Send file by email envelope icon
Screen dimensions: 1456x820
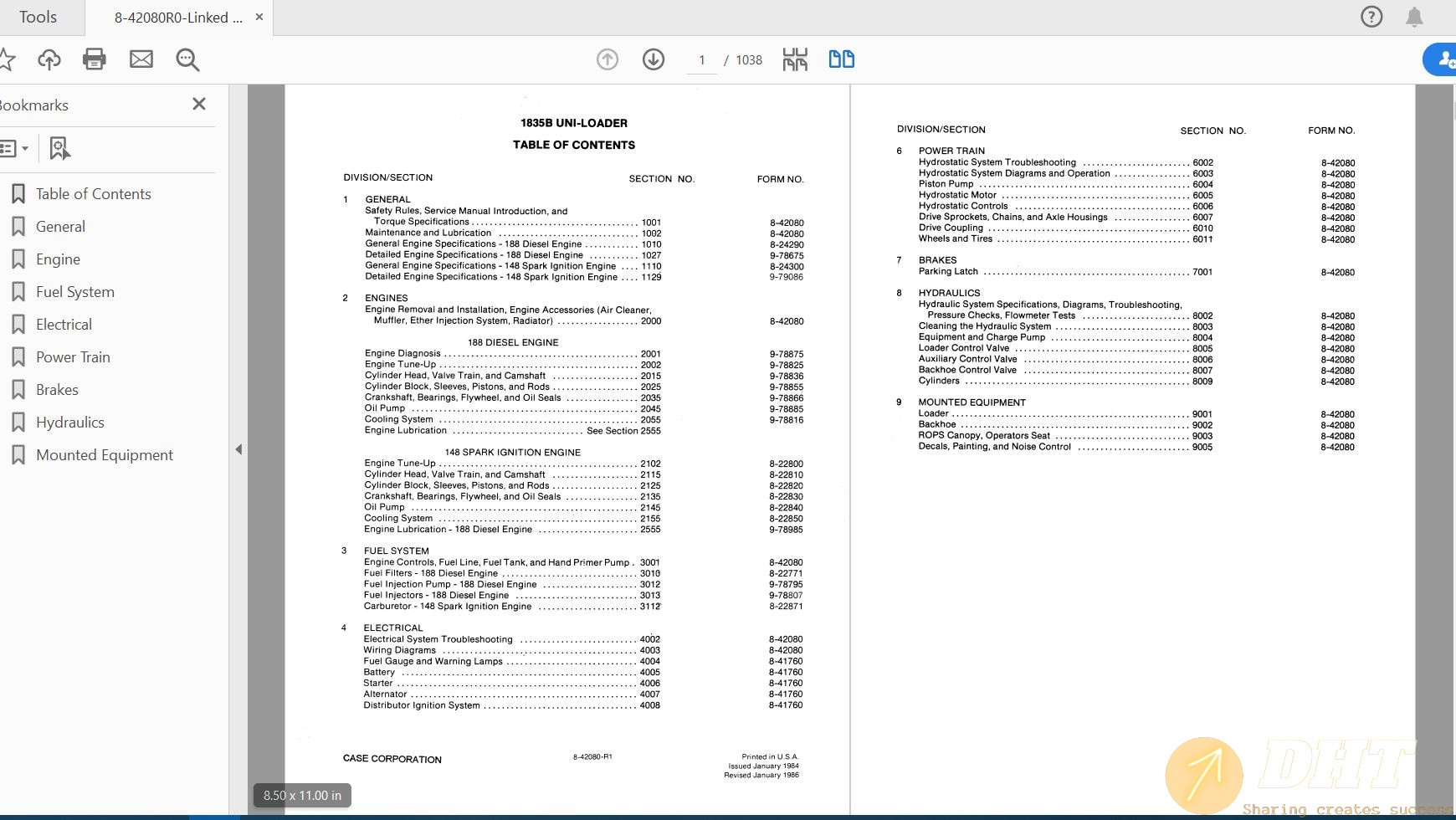click(141, 59)
